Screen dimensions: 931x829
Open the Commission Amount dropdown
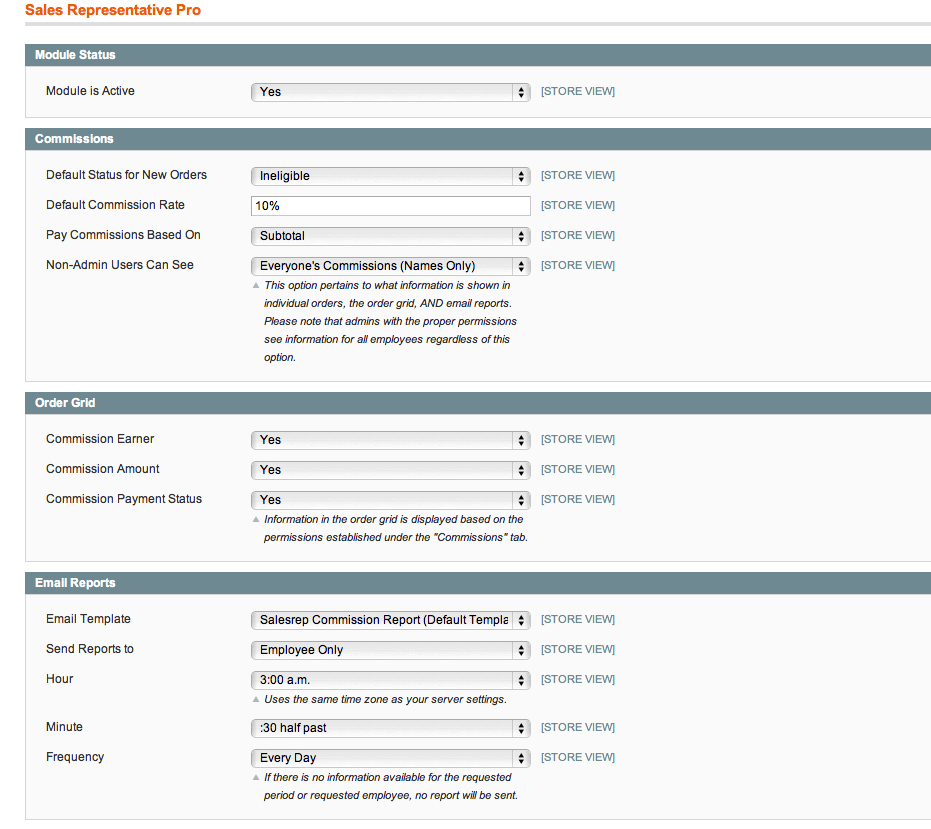point(390,470)
